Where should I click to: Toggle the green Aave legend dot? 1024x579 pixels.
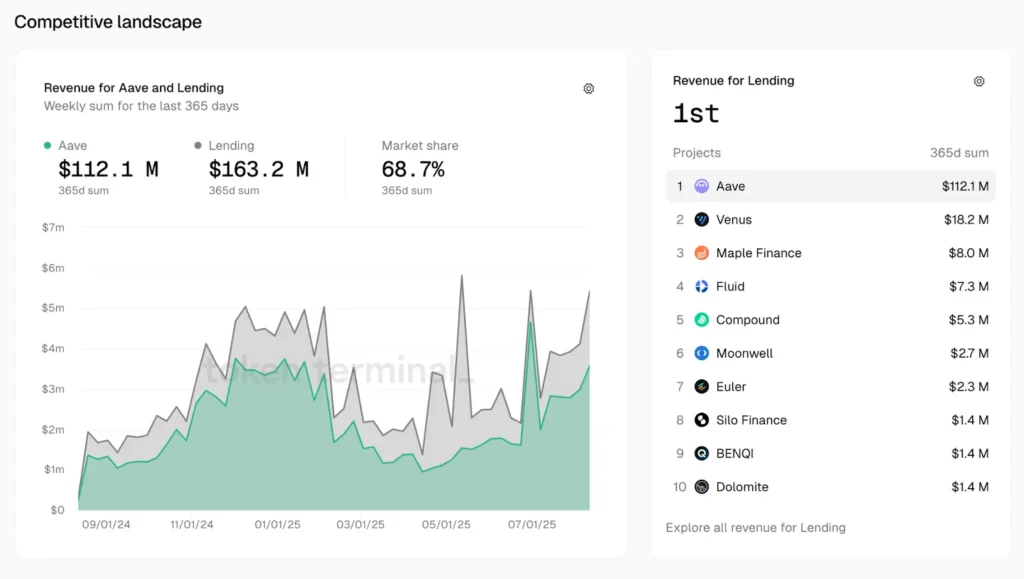47,146
